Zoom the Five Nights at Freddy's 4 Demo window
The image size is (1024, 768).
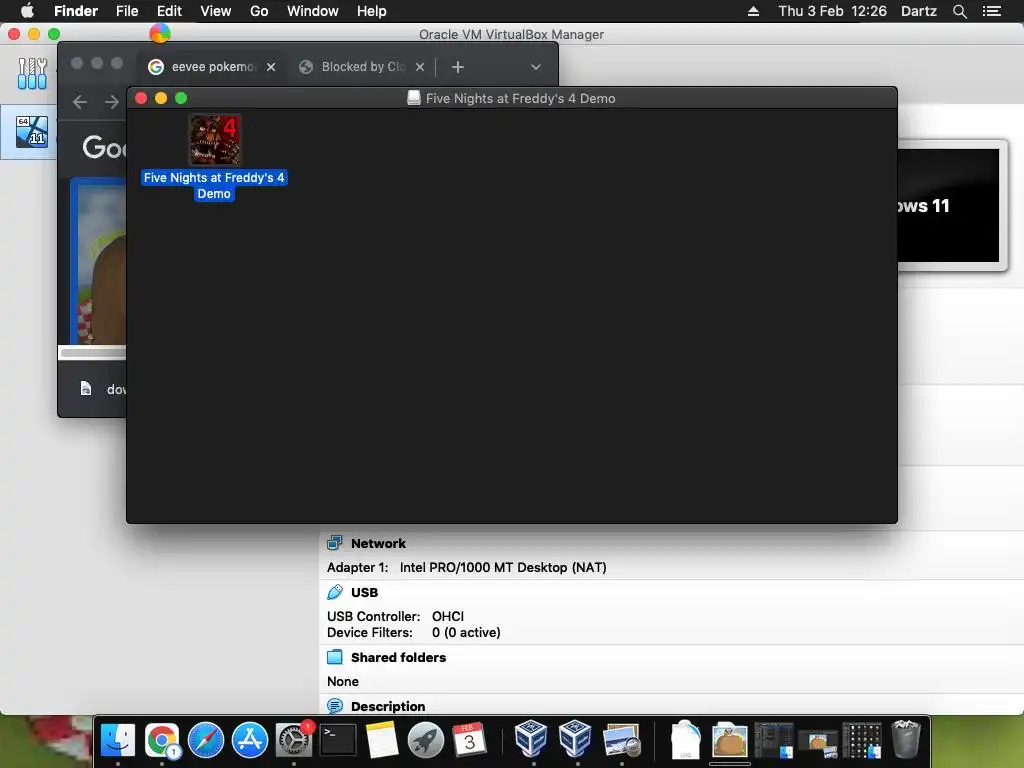(181, 98)
